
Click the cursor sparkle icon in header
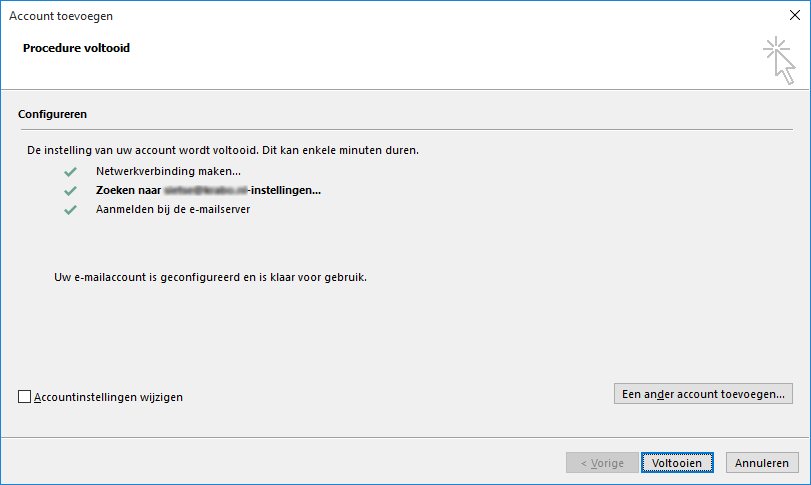point(777,58)
